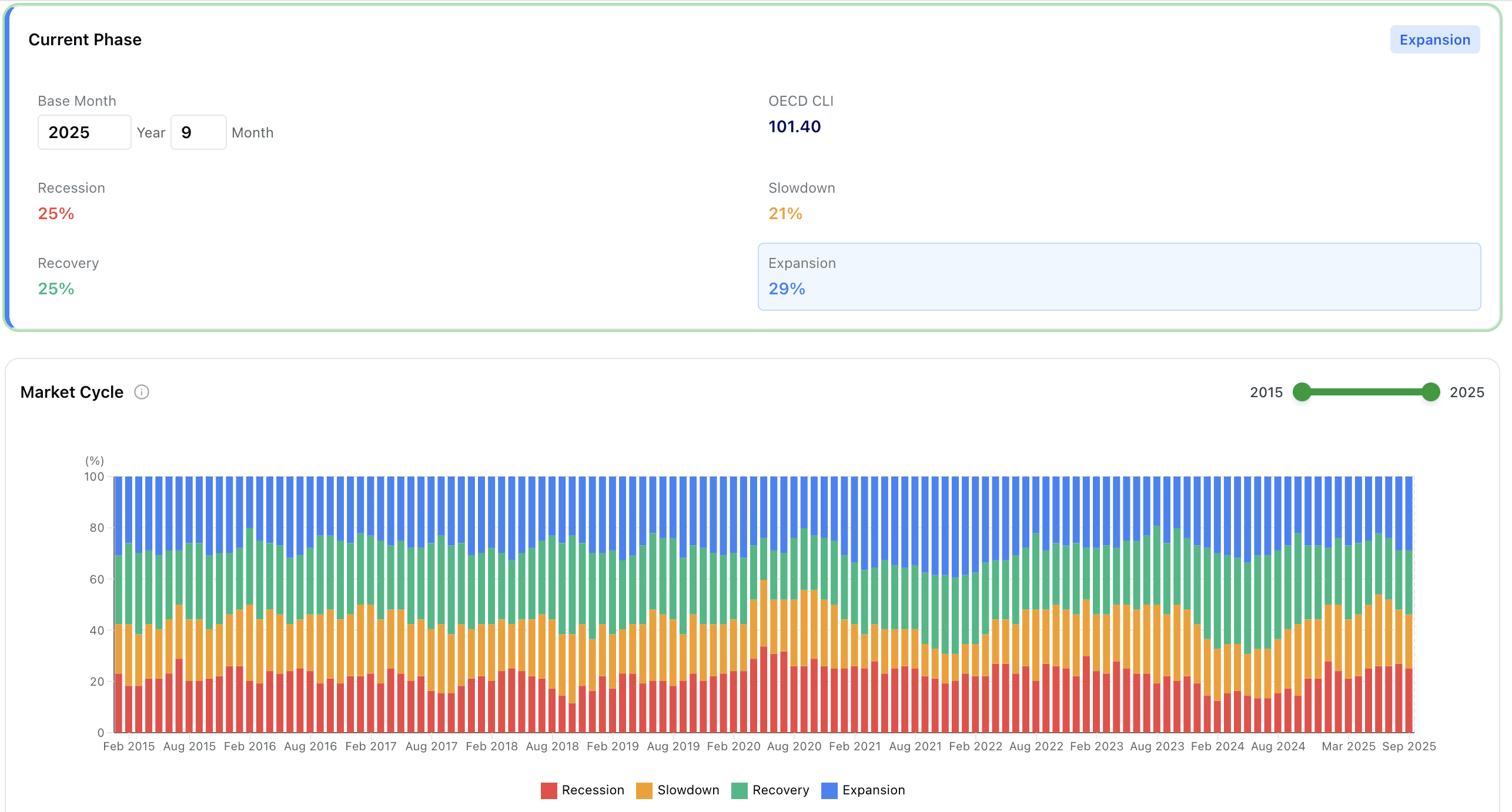Click the OECD CLI 101.40 value
The height and width of the screenshot is (812, 1512).
click(794, 126)
